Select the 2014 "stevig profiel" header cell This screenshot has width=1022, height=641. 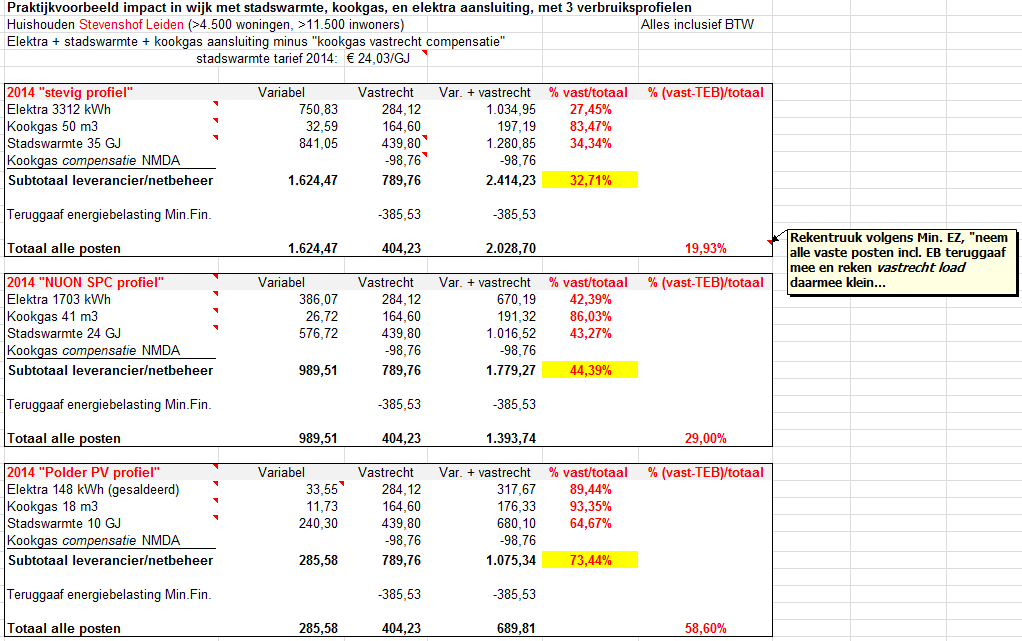click(70, 93)
